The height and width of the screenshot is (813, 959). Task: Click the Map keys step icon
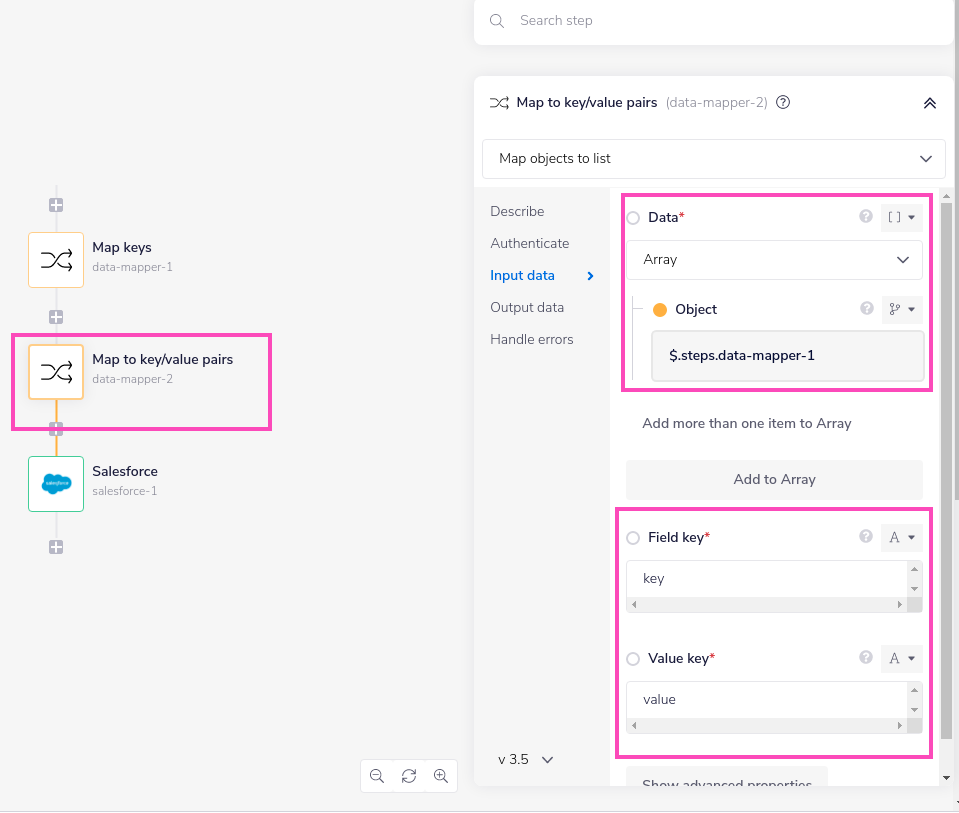pos(56,260)
